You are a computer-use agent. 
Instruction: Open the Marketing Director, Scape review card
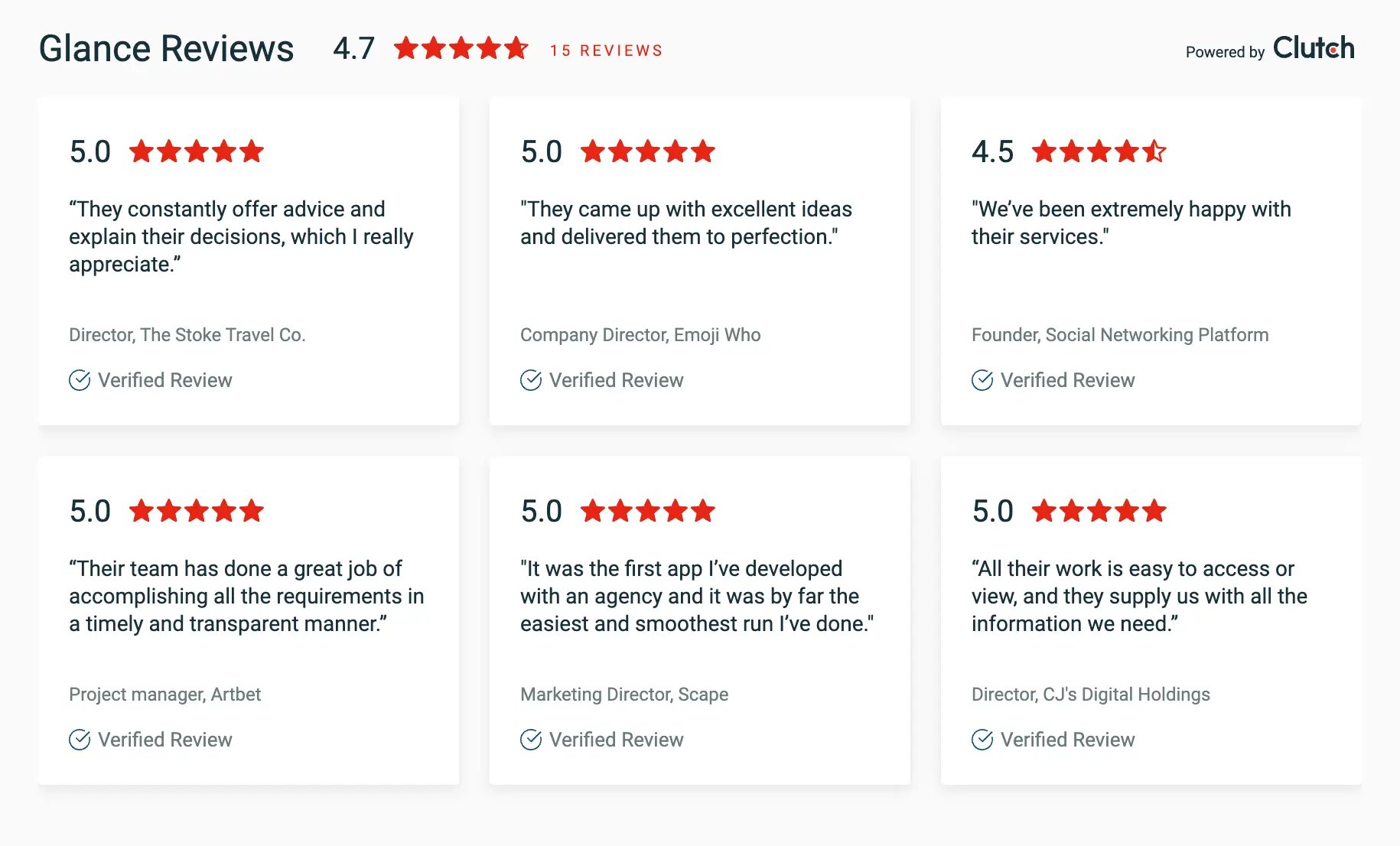(x=699, y=620)
